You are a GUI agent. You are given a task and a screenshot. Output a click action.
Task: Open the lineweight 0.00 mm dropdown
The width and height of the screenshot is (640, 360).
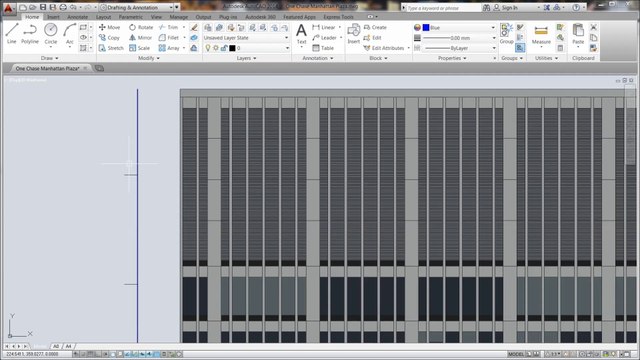click(459, 38)
